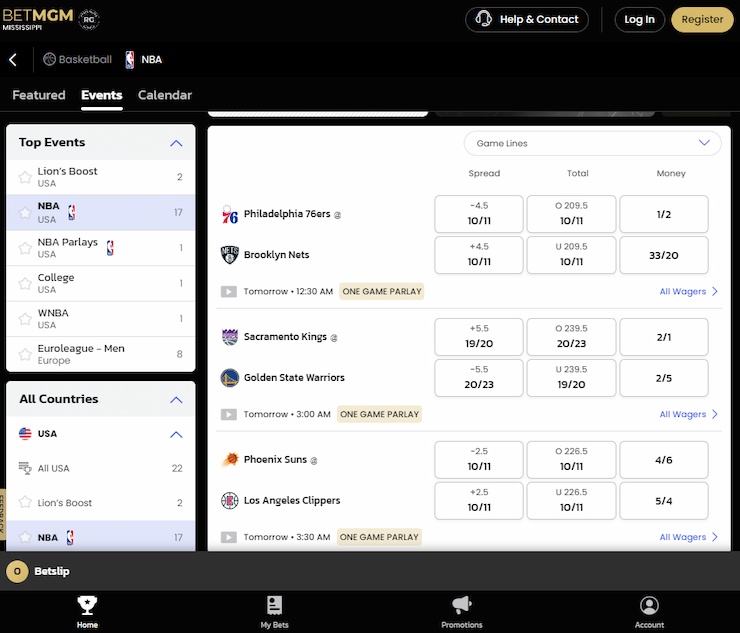The image size is (740, 633).
Task: Favorite NBA in Top Events star
Action: coord(25,212)
